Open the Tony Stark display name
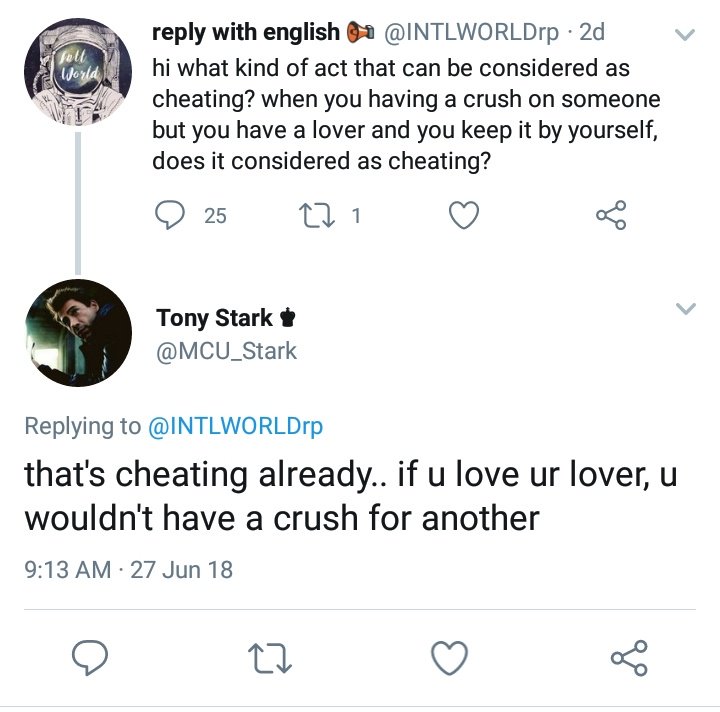 click(214, 318)
